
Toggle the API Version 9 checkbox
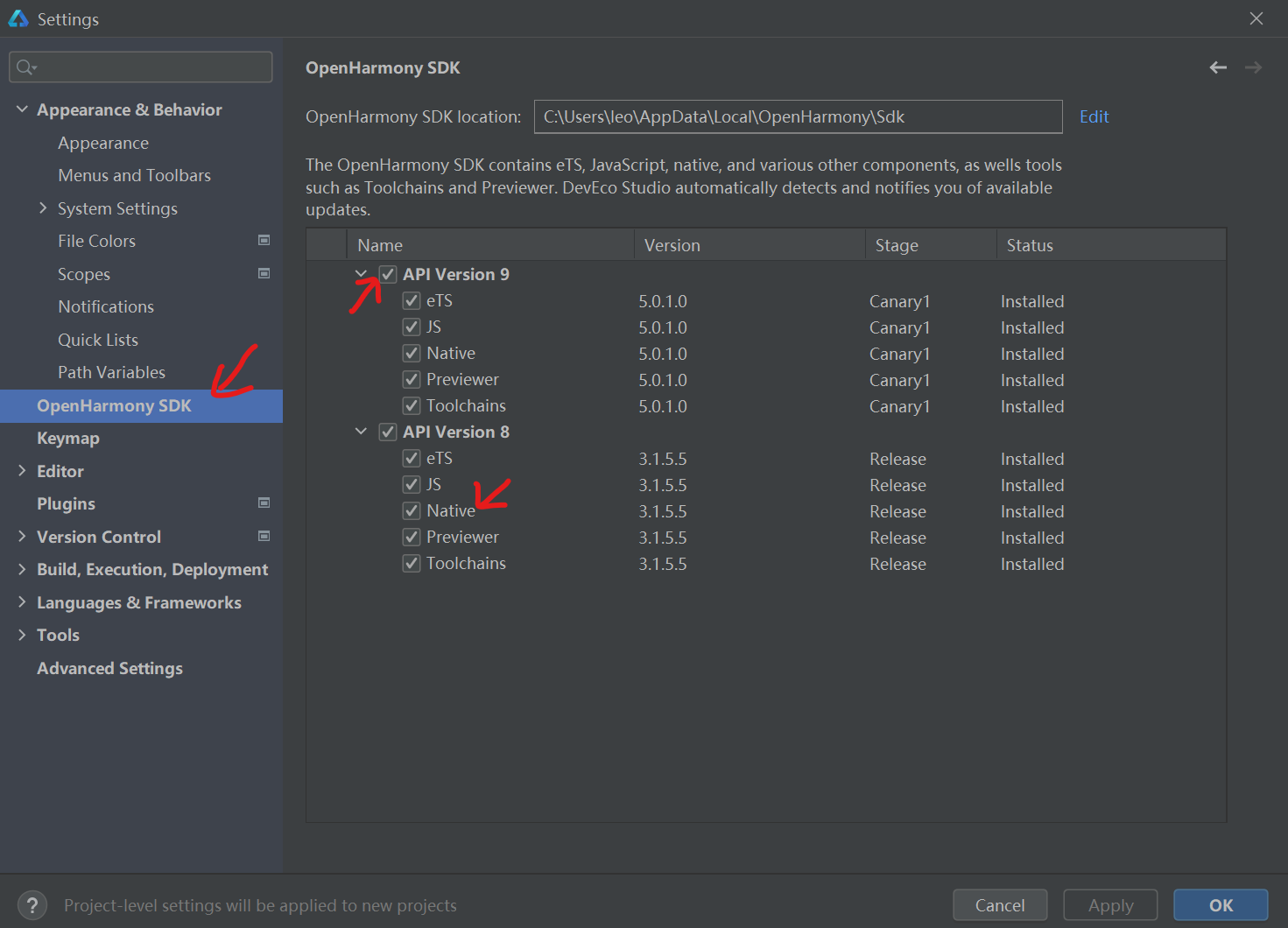[x=388, y=274]
